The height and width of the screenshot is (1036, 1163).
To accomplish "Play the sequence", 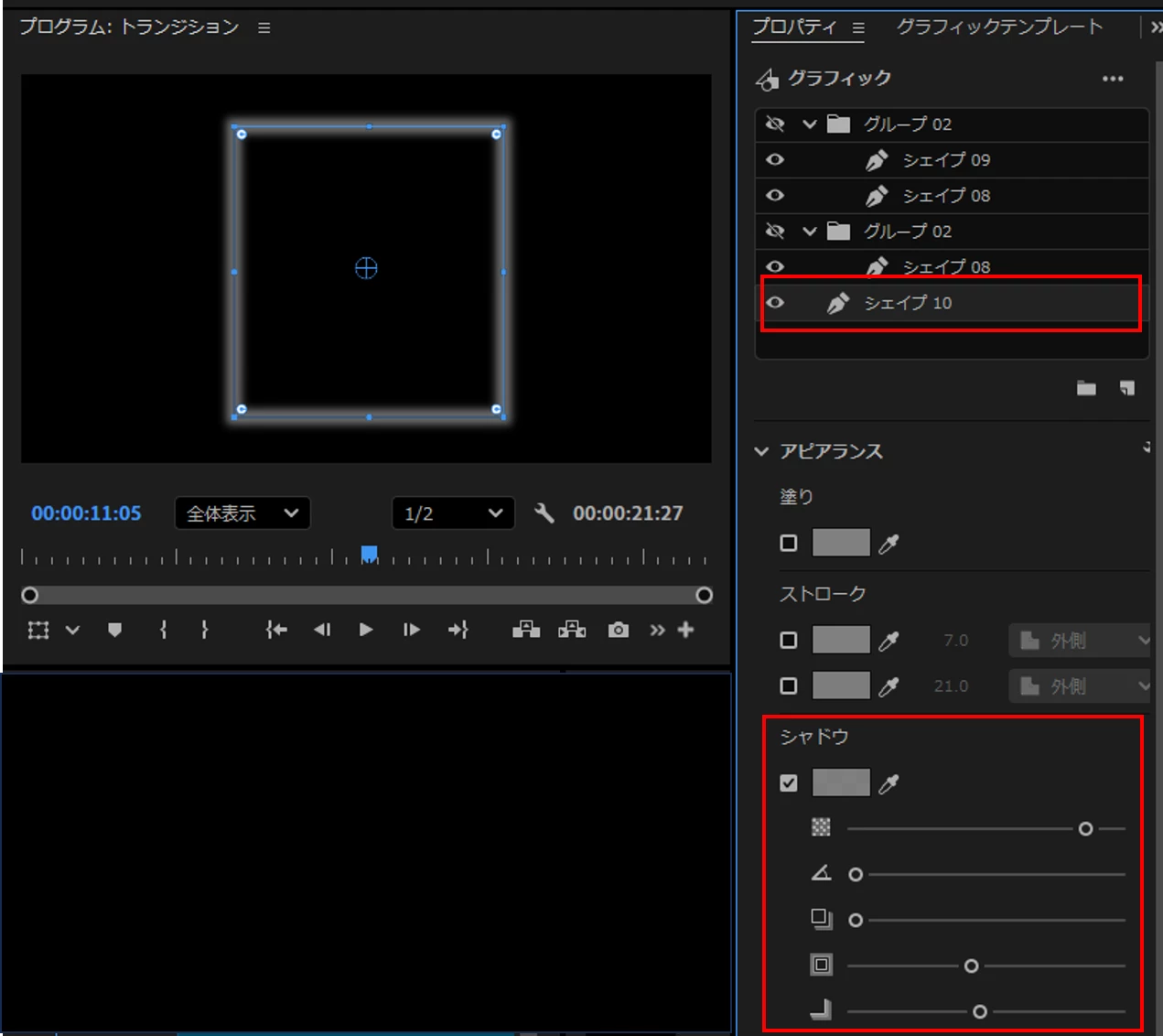I will pyautogui.click(x=366, y=630).
